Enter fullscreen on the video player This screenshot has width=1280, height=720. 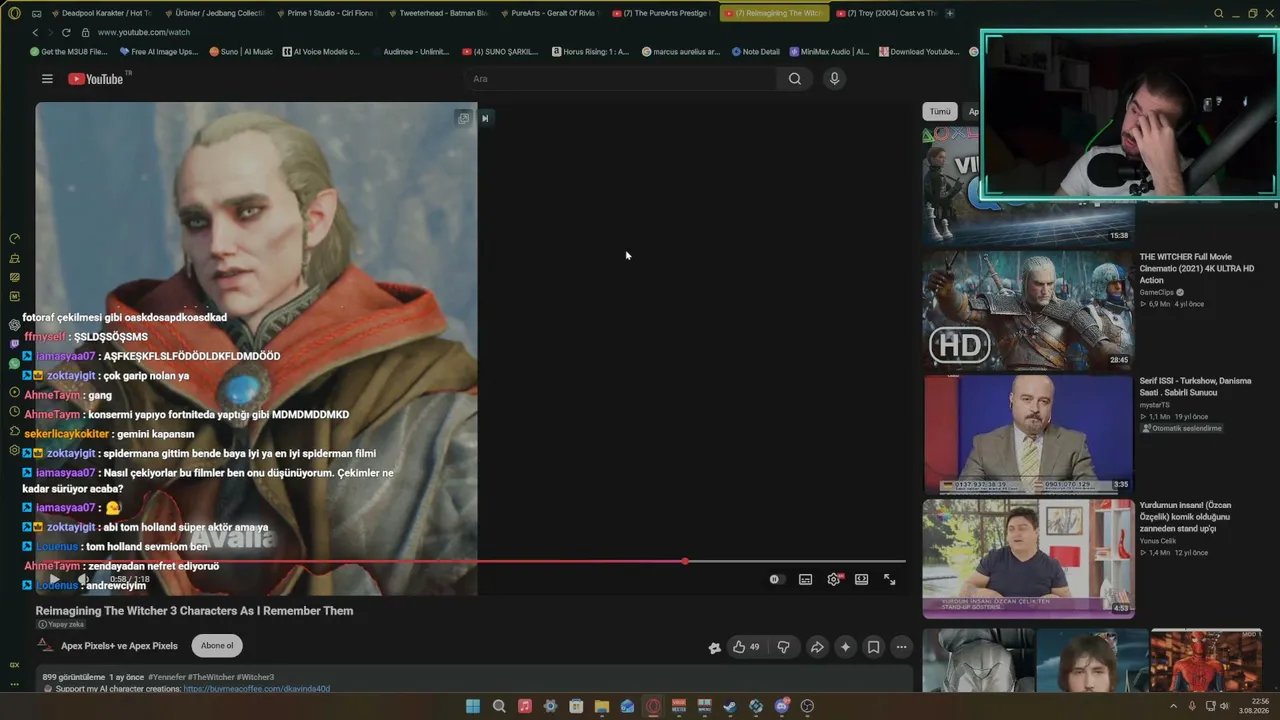point(890,579)
